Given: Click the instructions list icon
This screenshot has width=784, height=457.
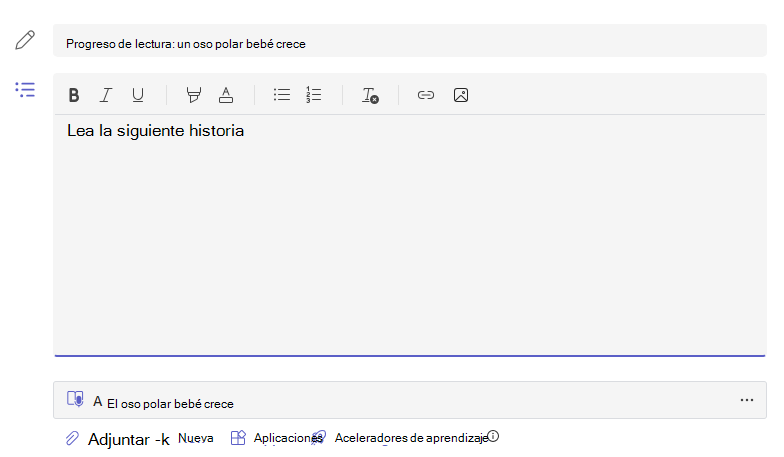Looking at the screenshot, I should (x=25, y=90).
